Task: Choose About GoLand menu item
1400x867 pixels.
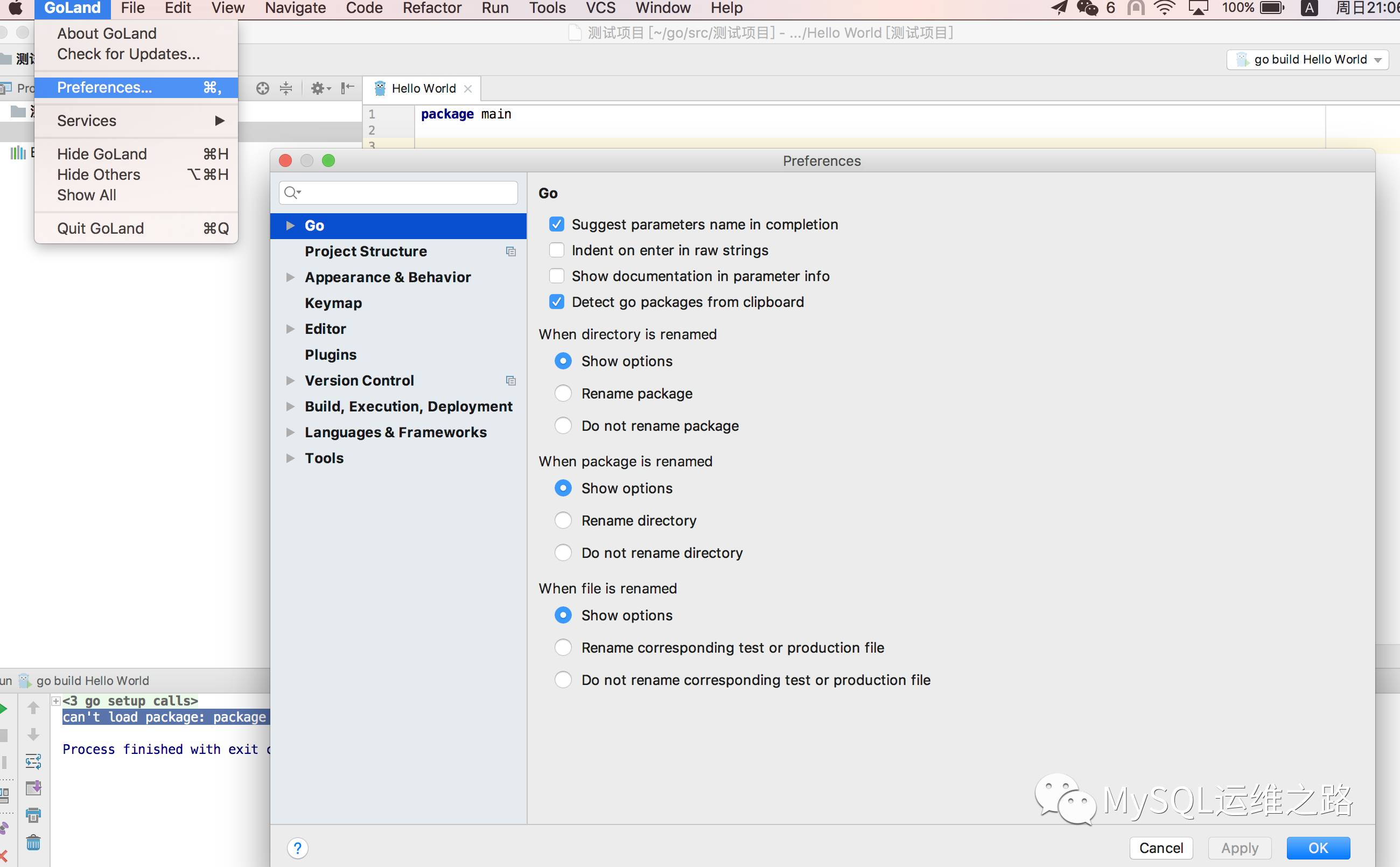Action: click(136, 34)
